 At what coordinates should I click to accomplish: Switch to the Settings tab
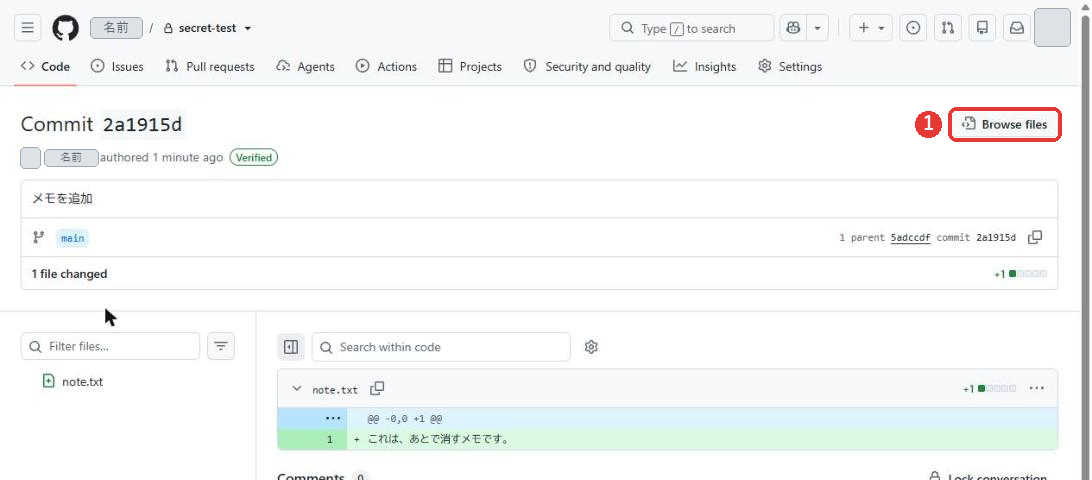coord(790,66)
